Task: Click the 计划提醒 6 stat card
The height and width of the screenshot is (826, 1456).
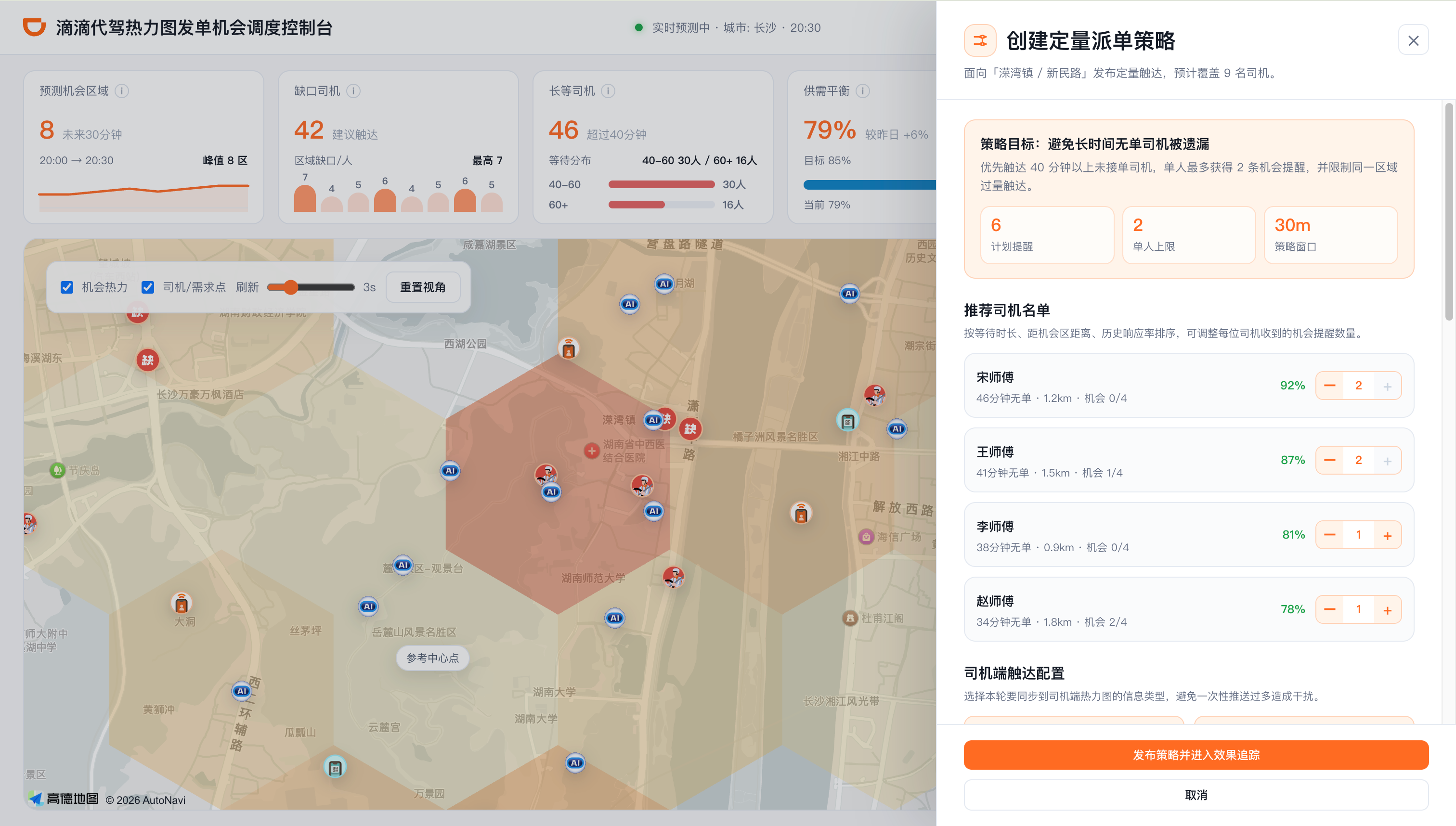Action: point(1047,235)
